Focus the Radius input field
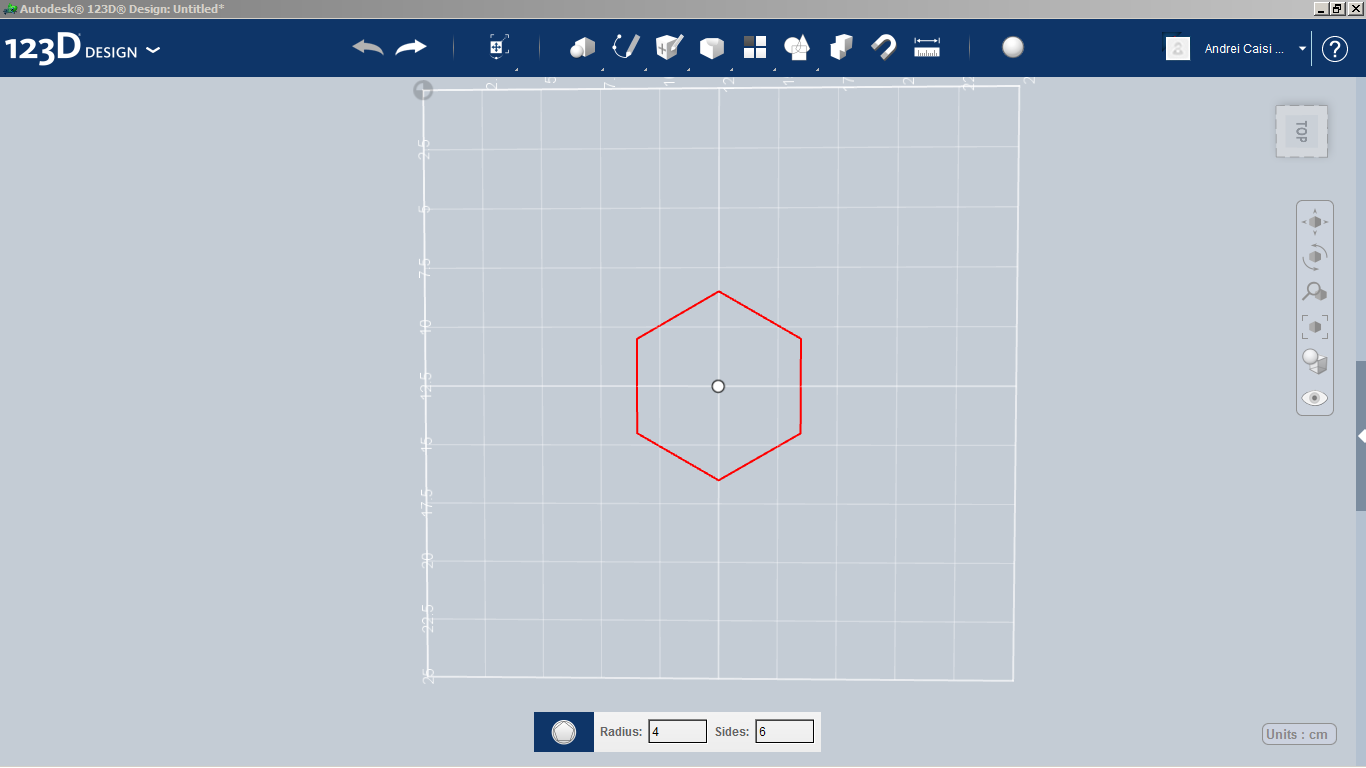Viewport: 1366px width, 768px height. (677, 732)
